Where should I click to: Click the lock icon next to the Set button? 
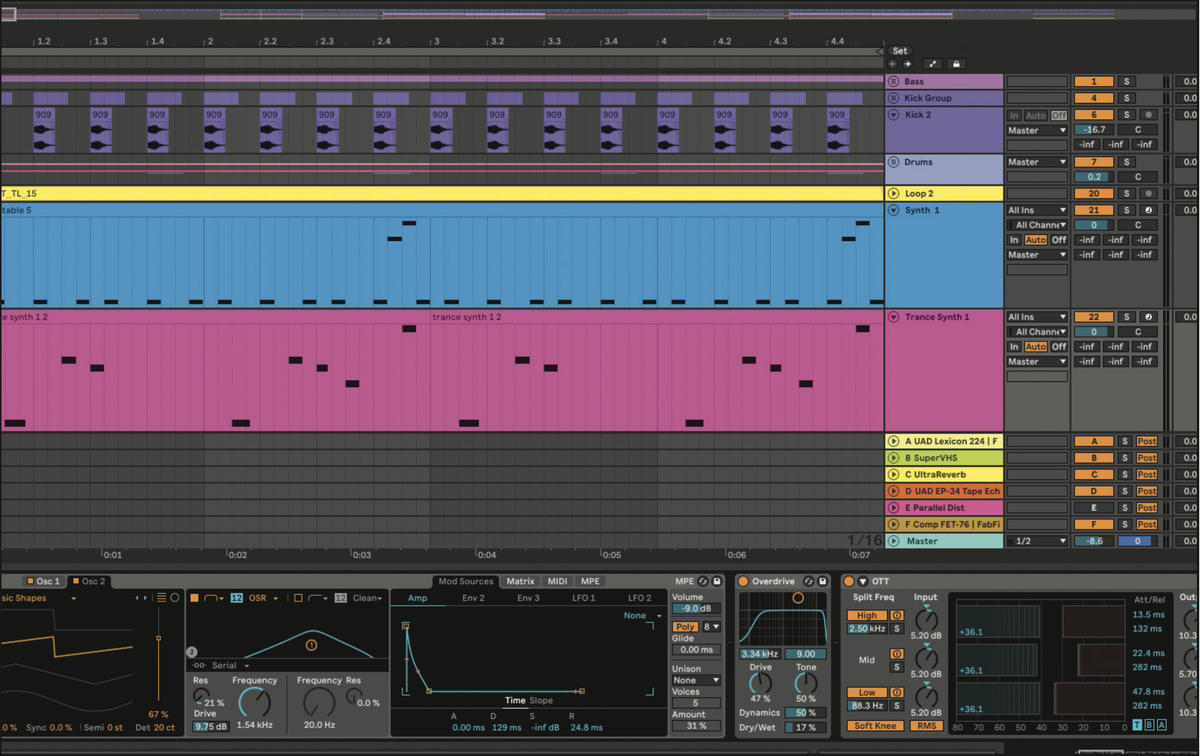coord(956,63)
